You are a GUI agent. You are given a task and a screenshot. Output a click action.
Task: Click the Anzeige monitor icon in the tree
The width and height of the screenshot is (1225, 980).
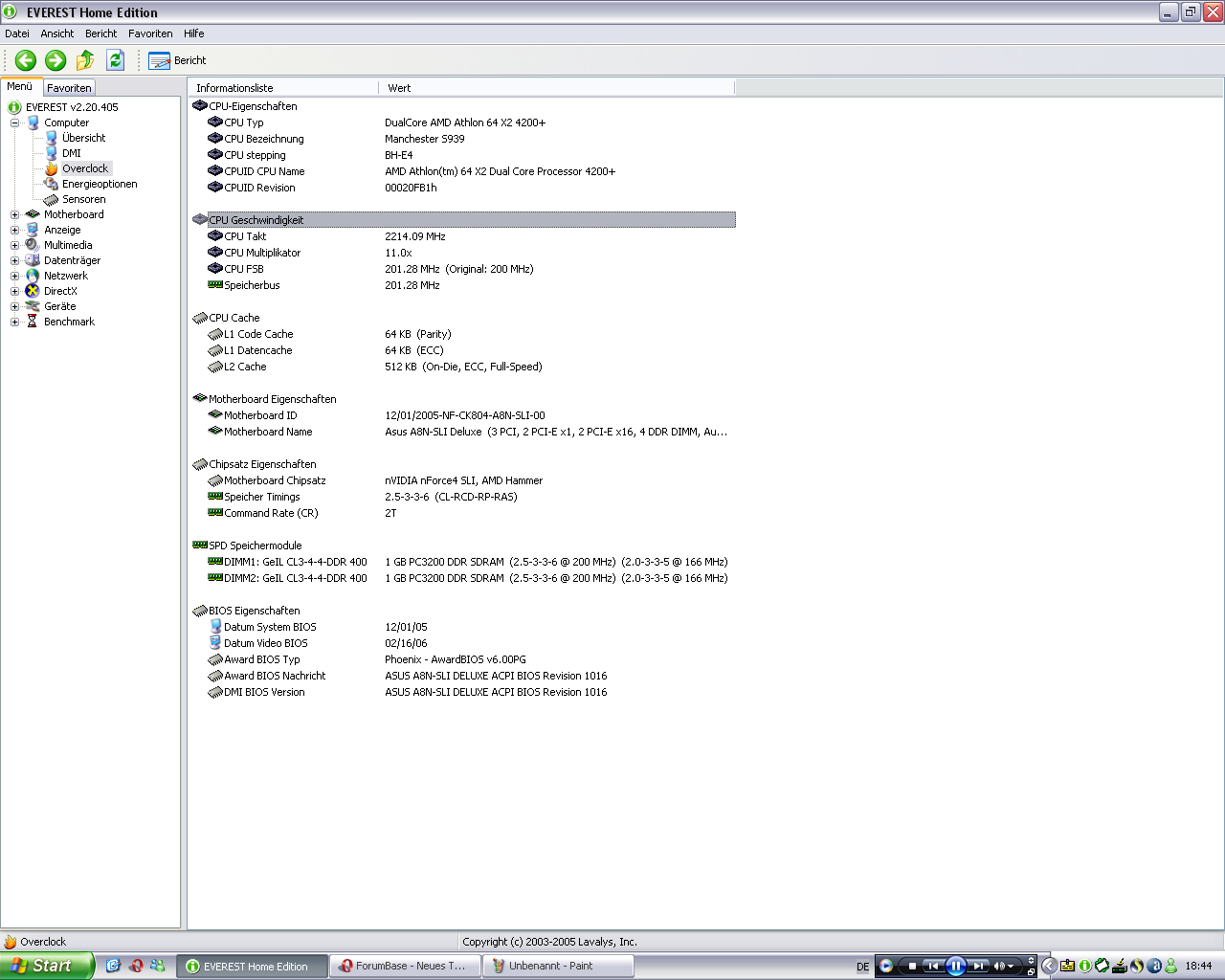click(x=33, y=230)
